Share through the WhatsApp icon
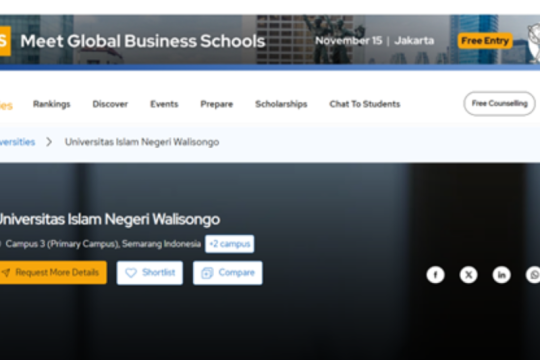Image resolution: width=540 pixels, height=360 pixels. [x=533, y=275]
